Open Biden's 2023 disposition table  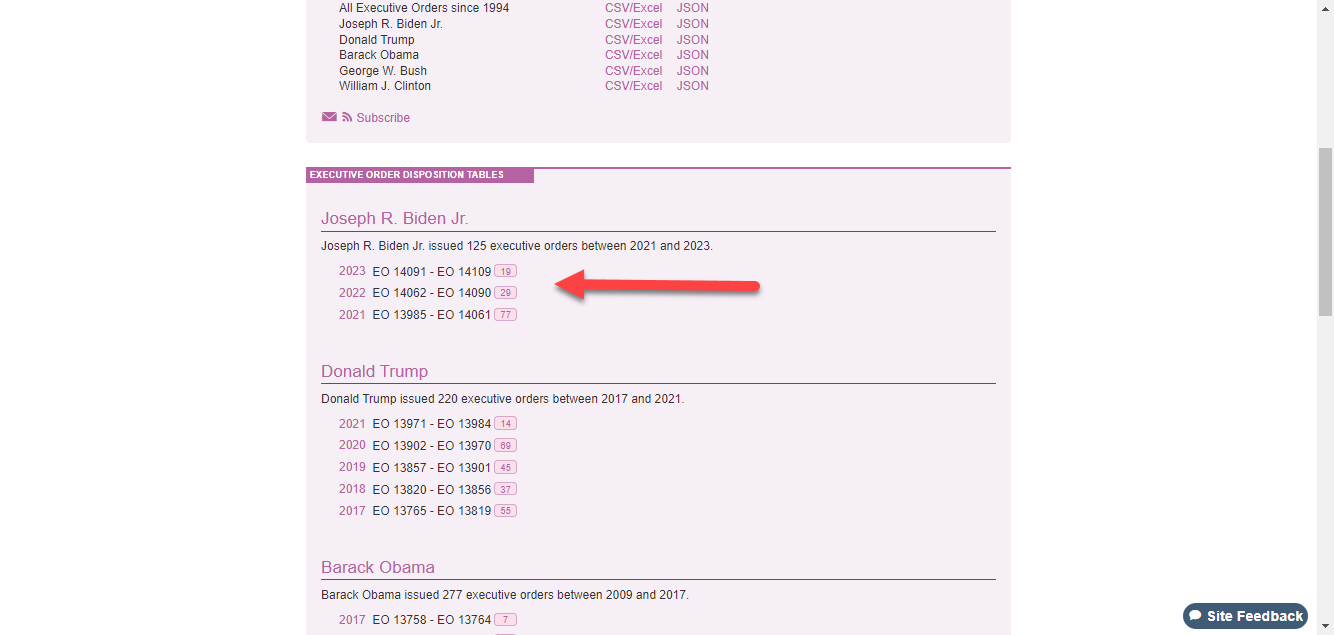coord(352,271)
